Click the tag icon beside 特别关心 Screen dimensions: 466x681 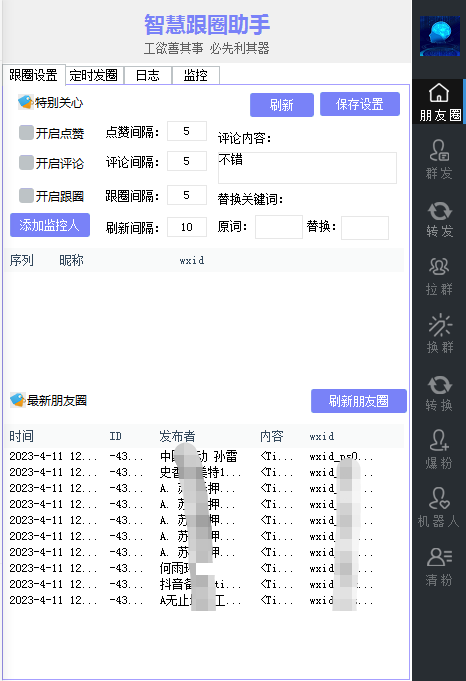[x=25, y=102]
